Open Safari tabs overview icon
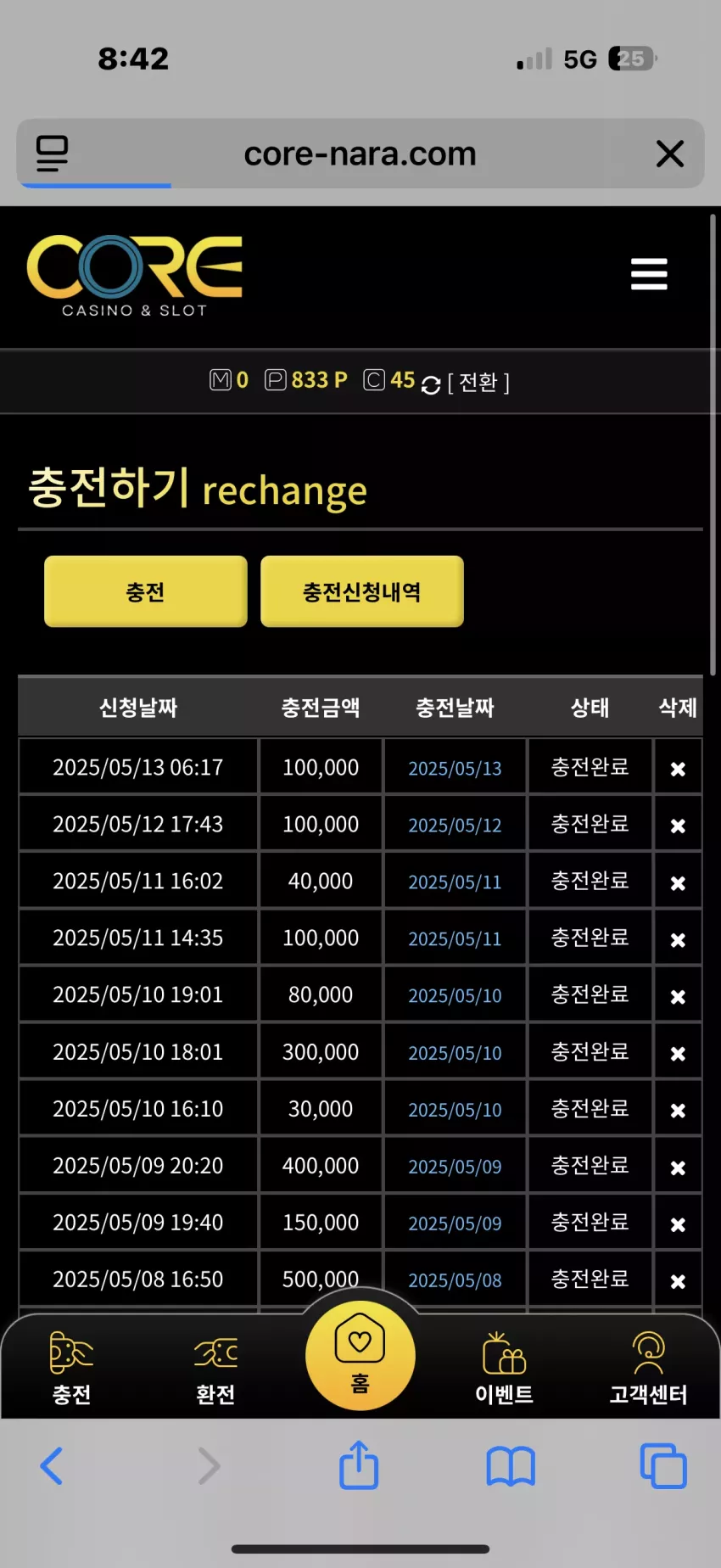The height and width of the screenshot is (1568, 721). click(x=663, y=1465)
